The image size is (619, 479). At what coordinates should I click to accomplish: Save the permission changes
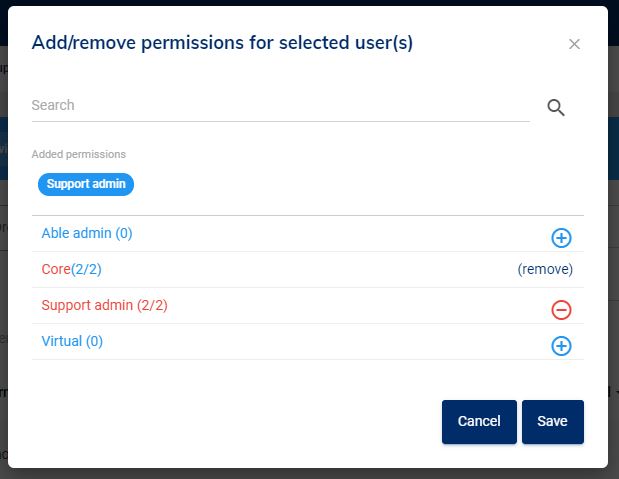pos(552,421)
